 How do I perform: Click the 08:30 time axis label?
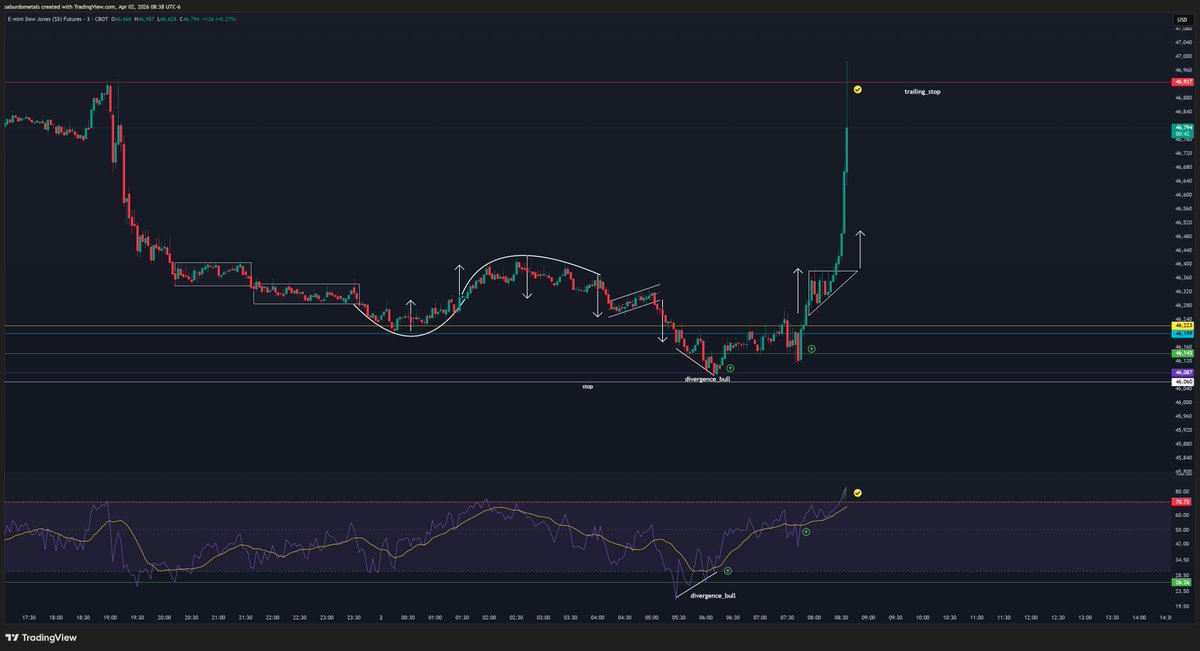(841, 617)
